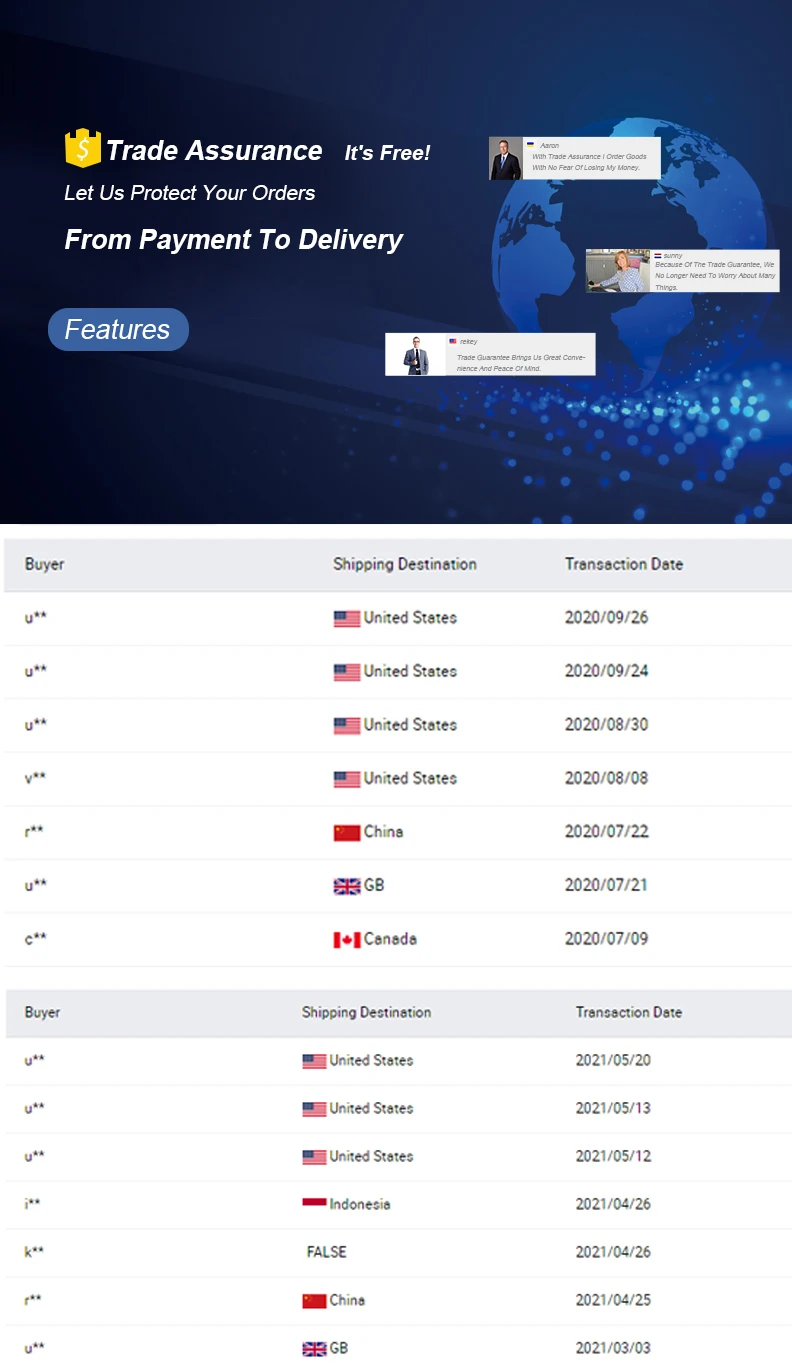Screen dimensions: 792x1371
Task: Click the 'Trade Assurance' heading text
Action: [214, 151]
